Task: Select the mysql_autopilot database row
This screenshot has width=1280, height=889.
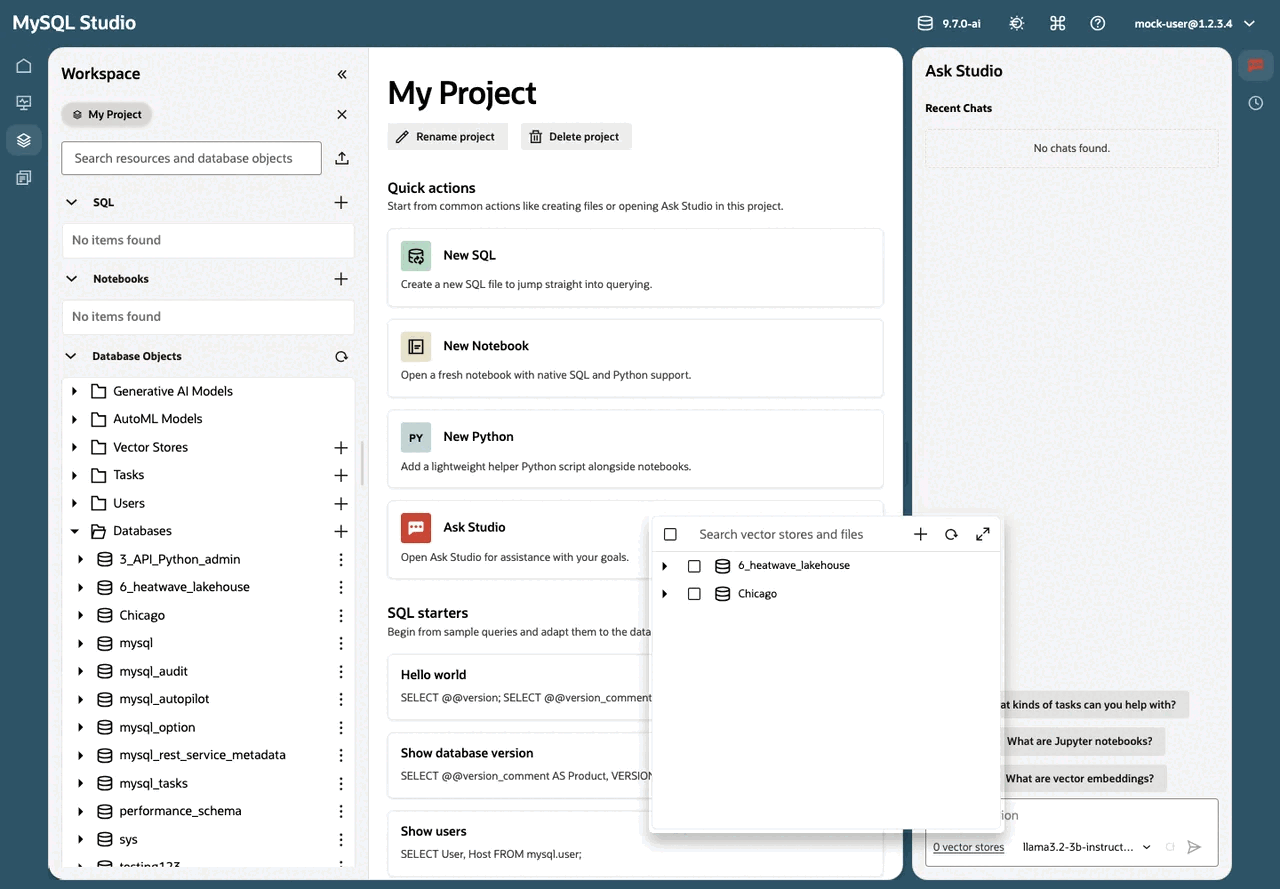Action: [x=208, y=700]
